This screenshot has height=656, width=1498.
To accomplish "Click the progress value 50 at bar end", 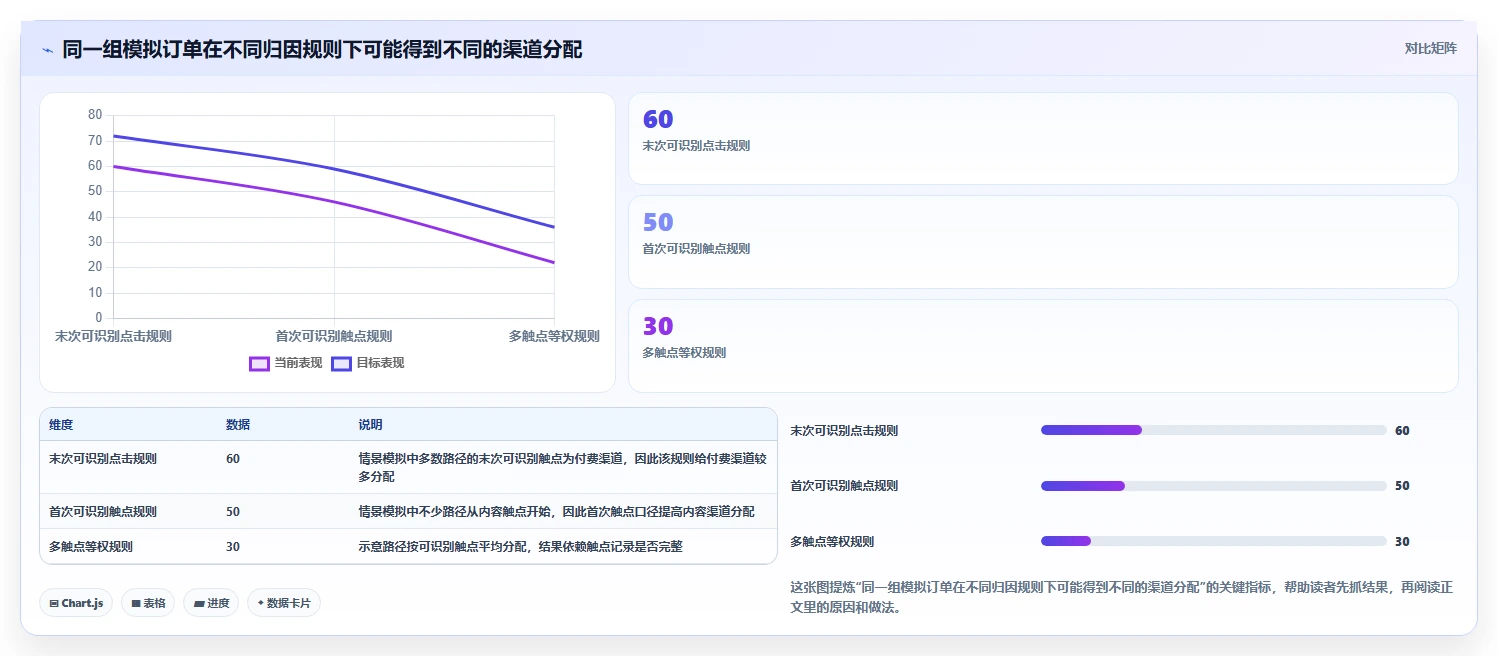I will tap(1402, 486).
